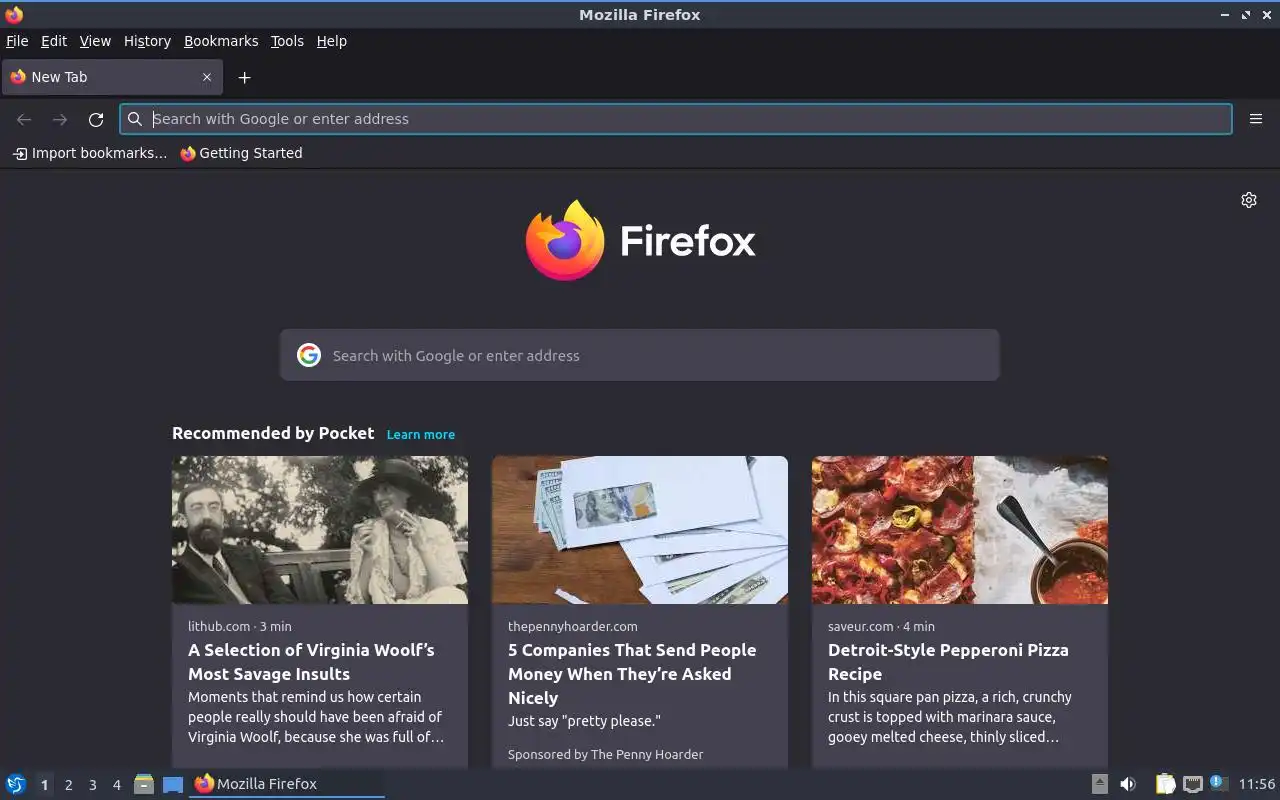This screenshot has height=800, width=1280.
Task: Click the back navigation arrow
Action: tap(24, 119)
